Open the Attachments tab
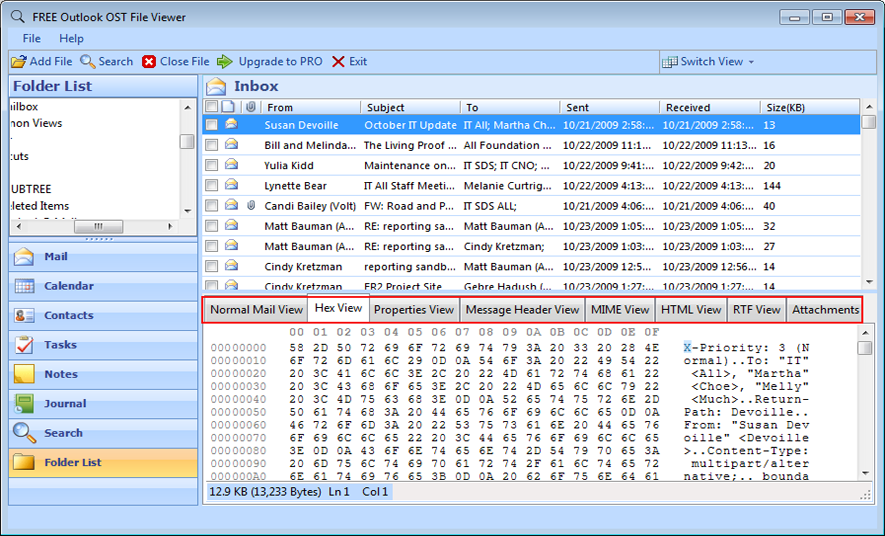Image resolution: width=885 pixels, height=536 pixels. pyautogui.click(x=825, y=310)
